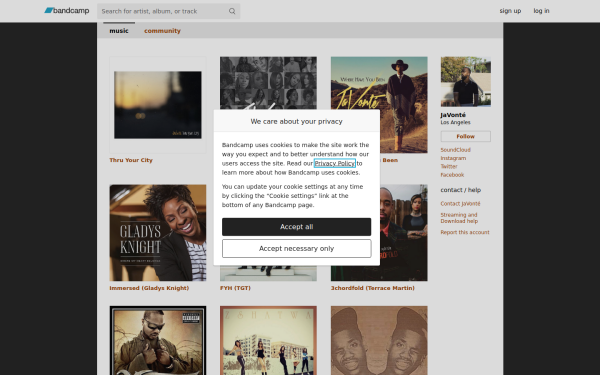Open the album cover with the face collage

(268, 83)
